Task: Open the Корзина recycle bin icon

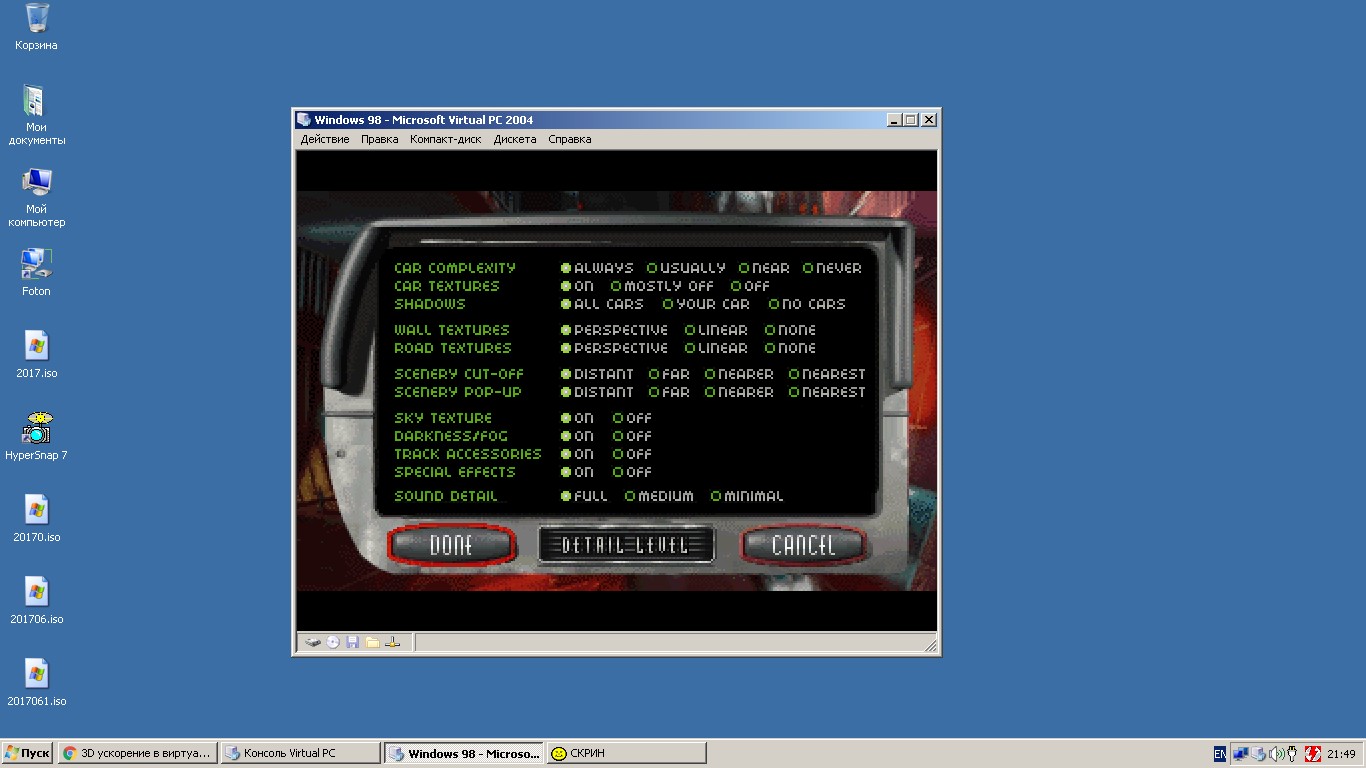Action: coord(36,27)
